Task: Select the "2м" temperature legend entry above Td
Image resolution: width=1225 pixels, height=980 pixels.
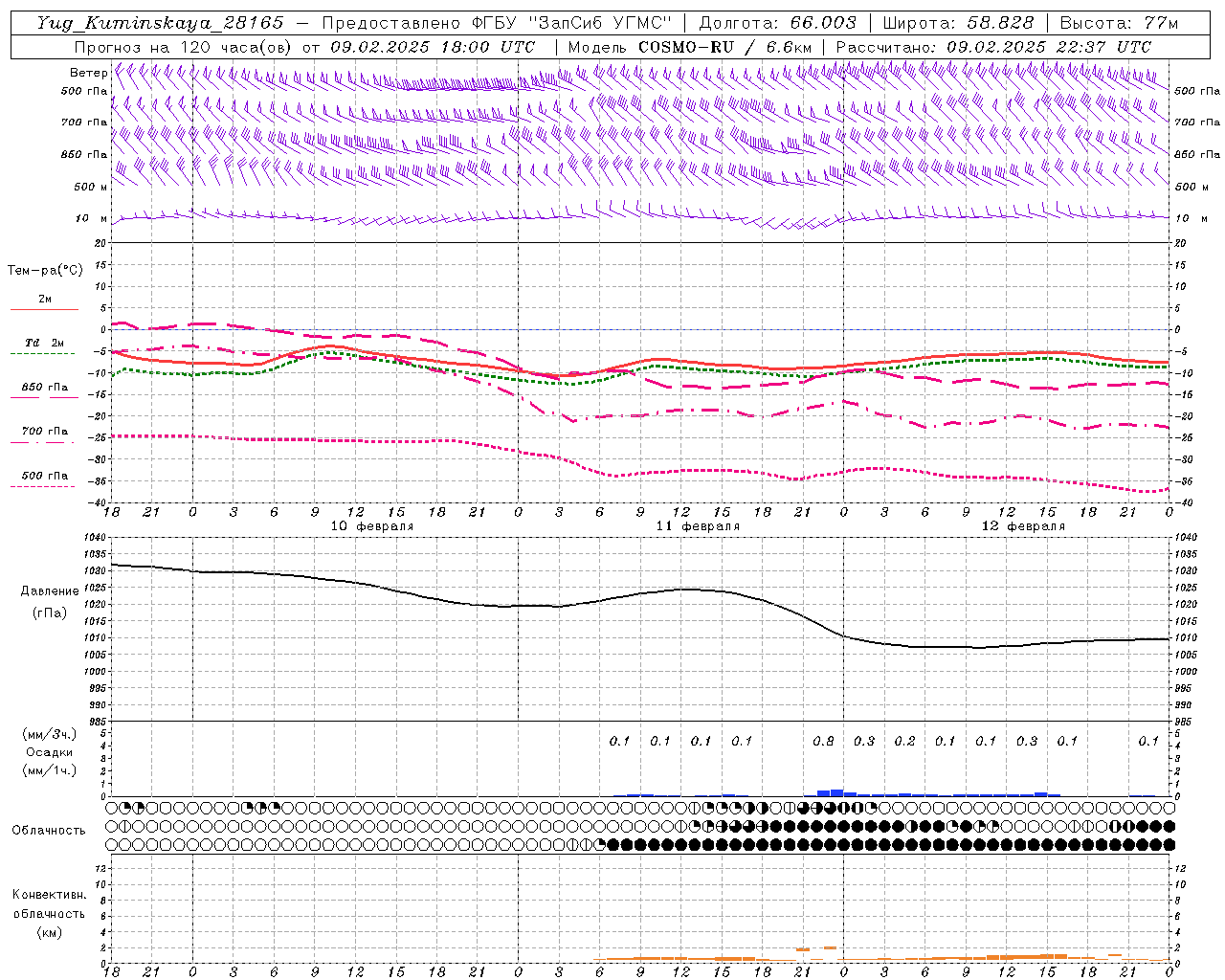Action: pyautogui.click(x=45, y=299)
